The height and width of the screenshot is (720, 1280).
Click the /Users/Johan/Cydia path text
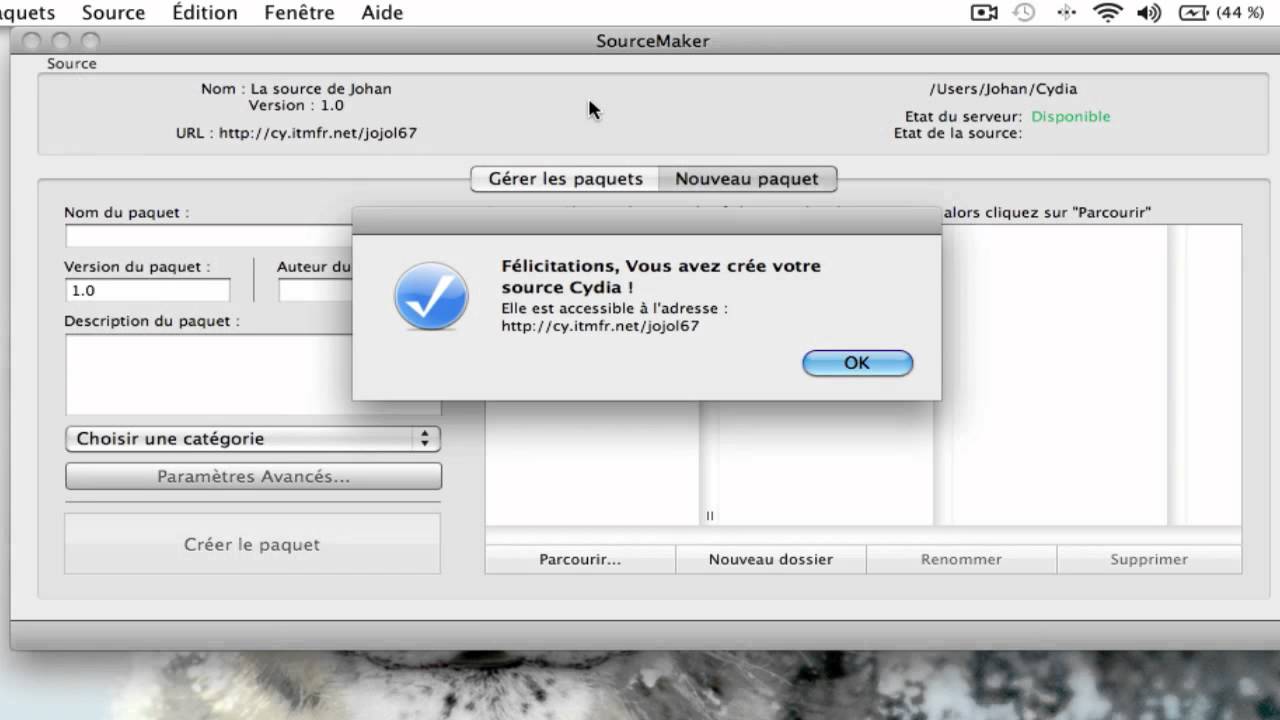[1003, 89]
